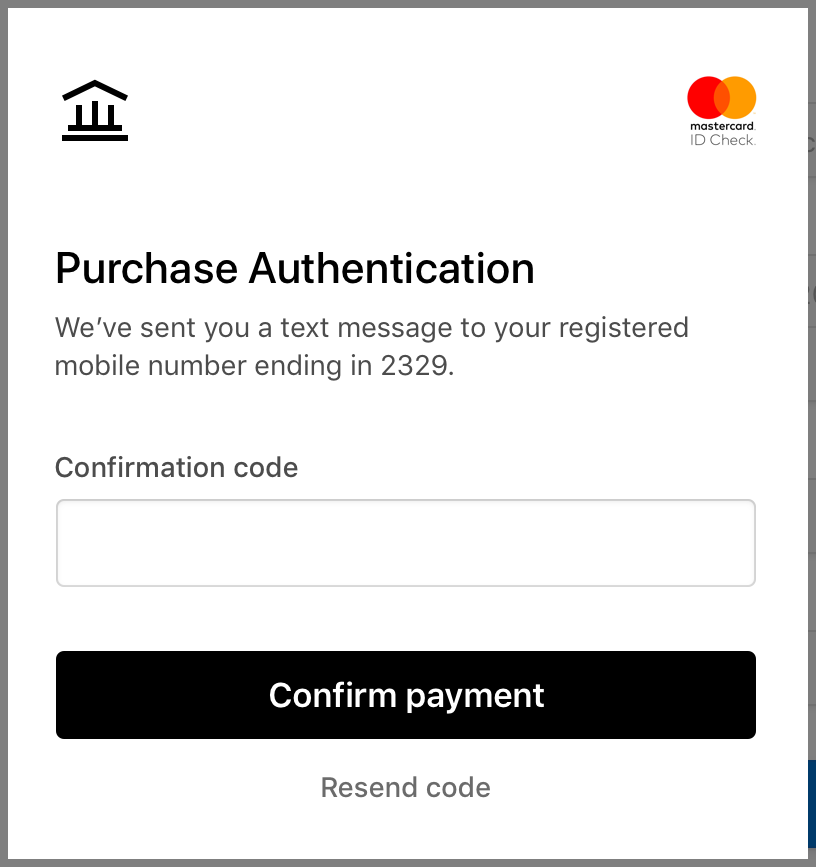
Task: Click the red circle of Mastercard logo
Action: coord(703,97)
